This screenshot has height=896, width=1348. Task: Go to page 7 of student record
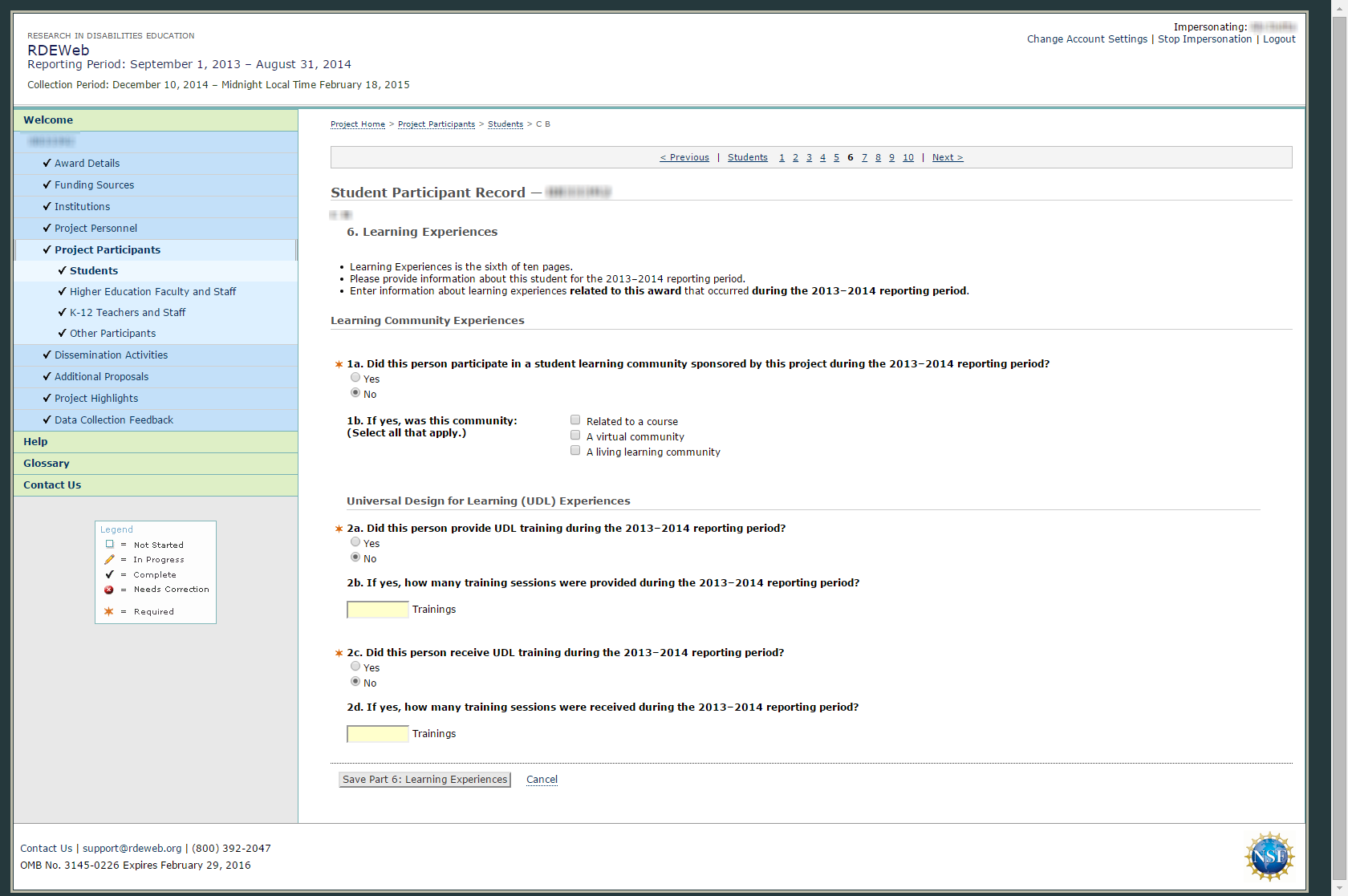point(864,158)
